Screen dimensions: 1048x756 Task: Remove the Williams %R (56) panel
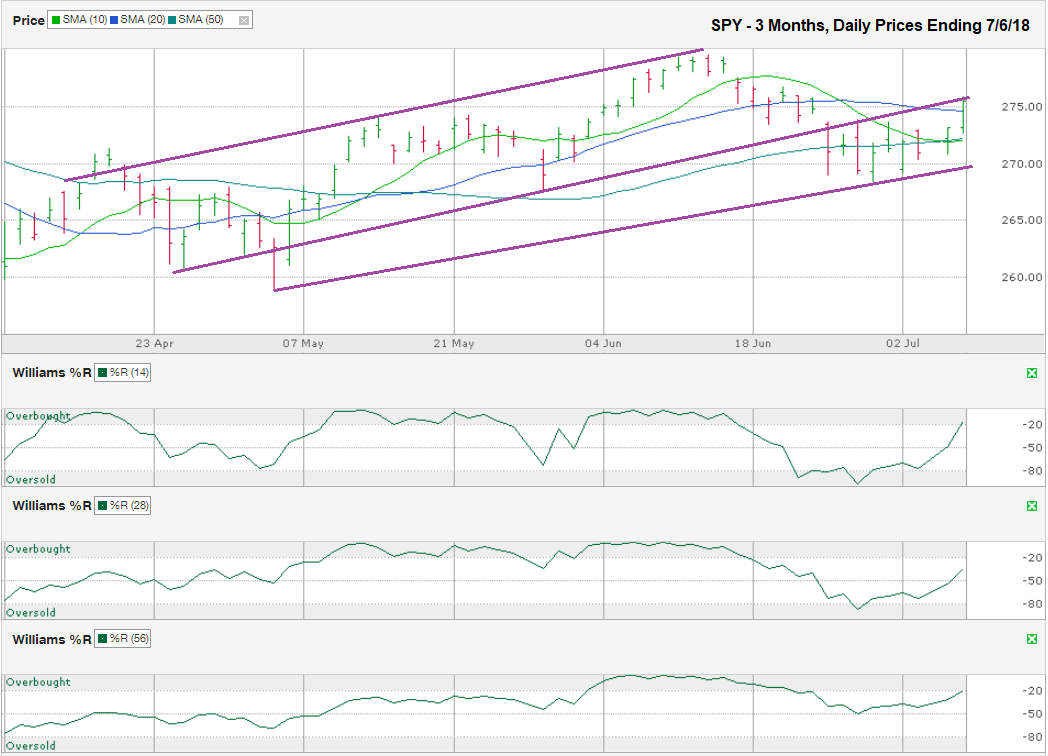(x=1032, y=639)
